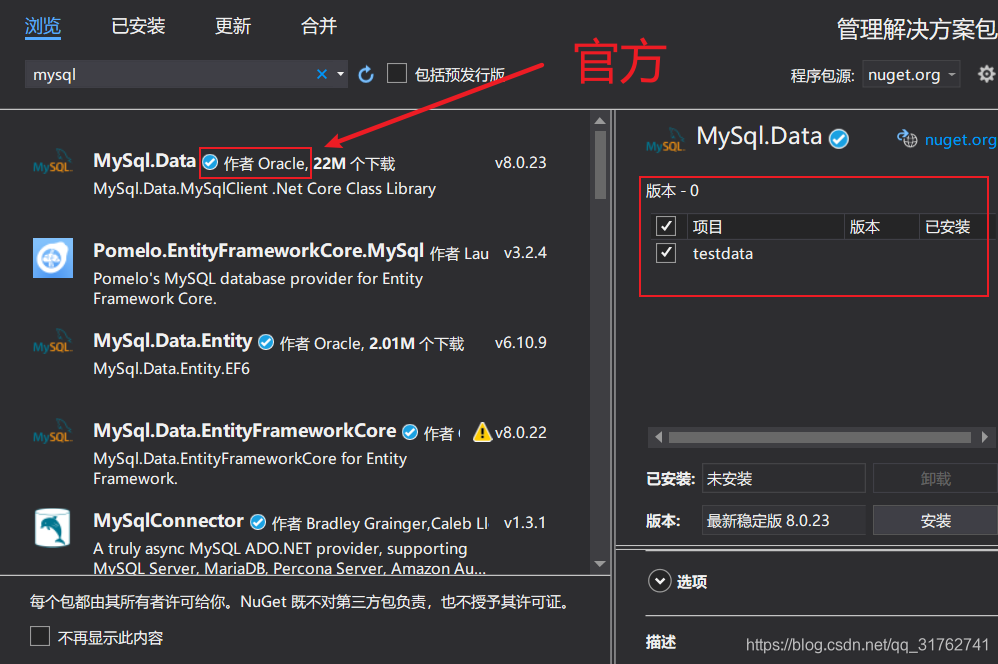Open the nuget.org link in details
Screen dimensions: 998x664
click(x=960, y=139)
